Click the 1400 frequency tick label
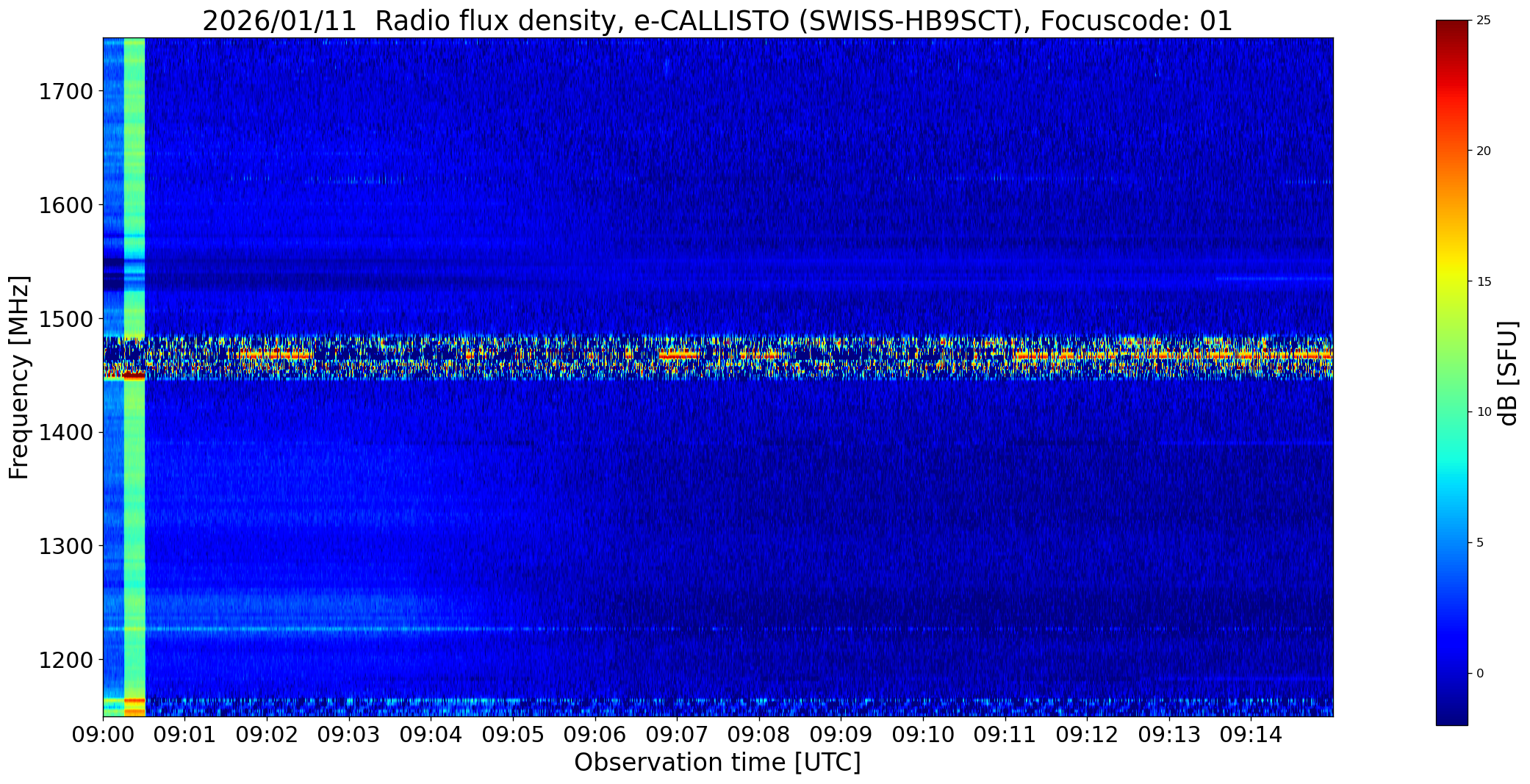 click(65, 433)
